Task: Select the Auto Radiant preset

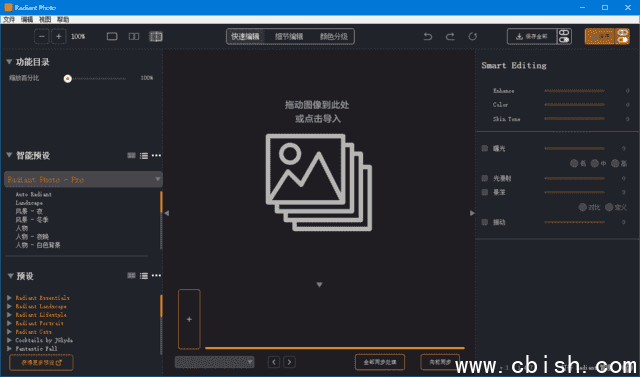Action: click(x=33, y=195)
